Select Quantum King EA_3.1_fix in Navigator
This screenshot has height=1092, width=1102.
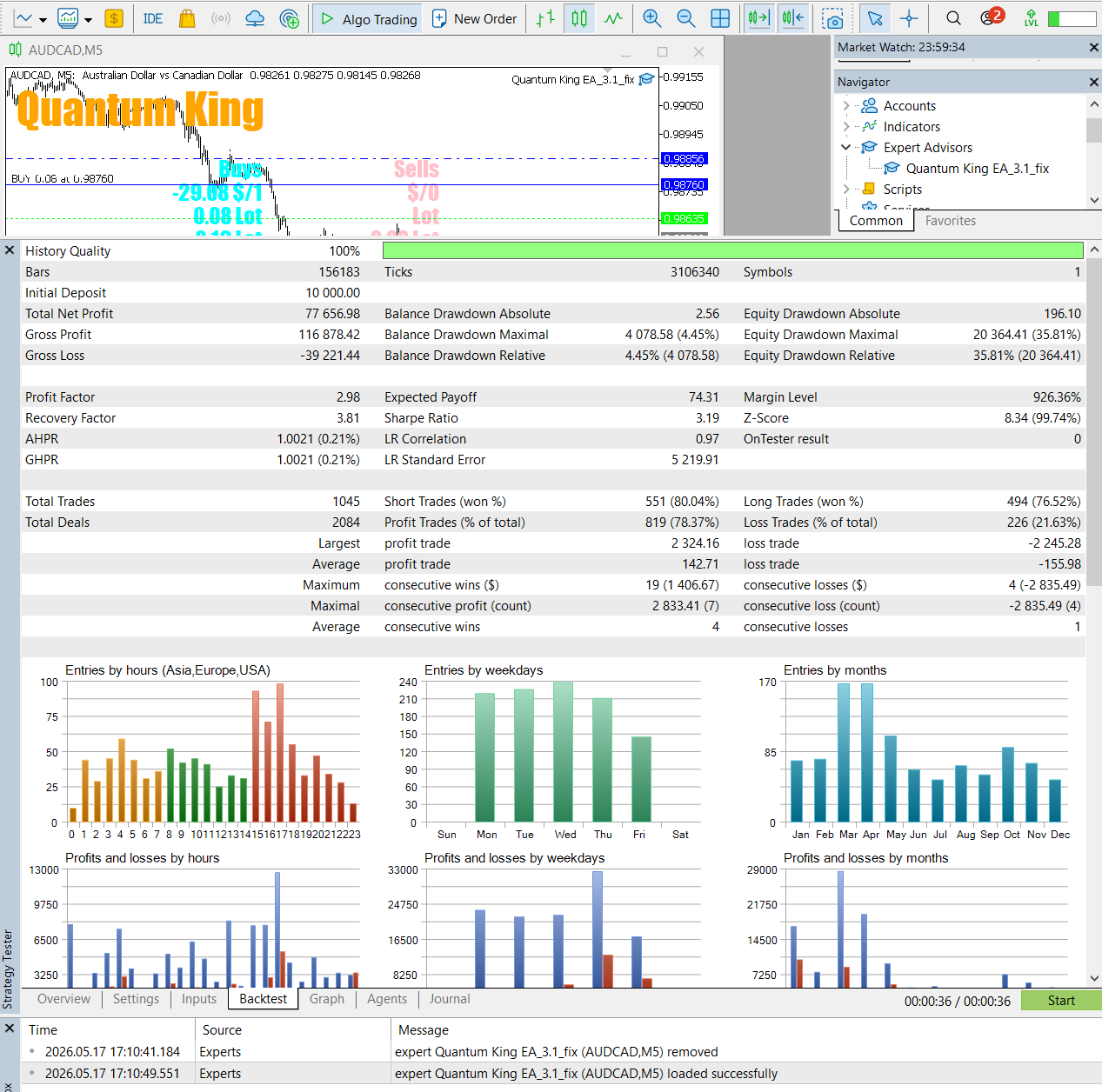[977, 169]
